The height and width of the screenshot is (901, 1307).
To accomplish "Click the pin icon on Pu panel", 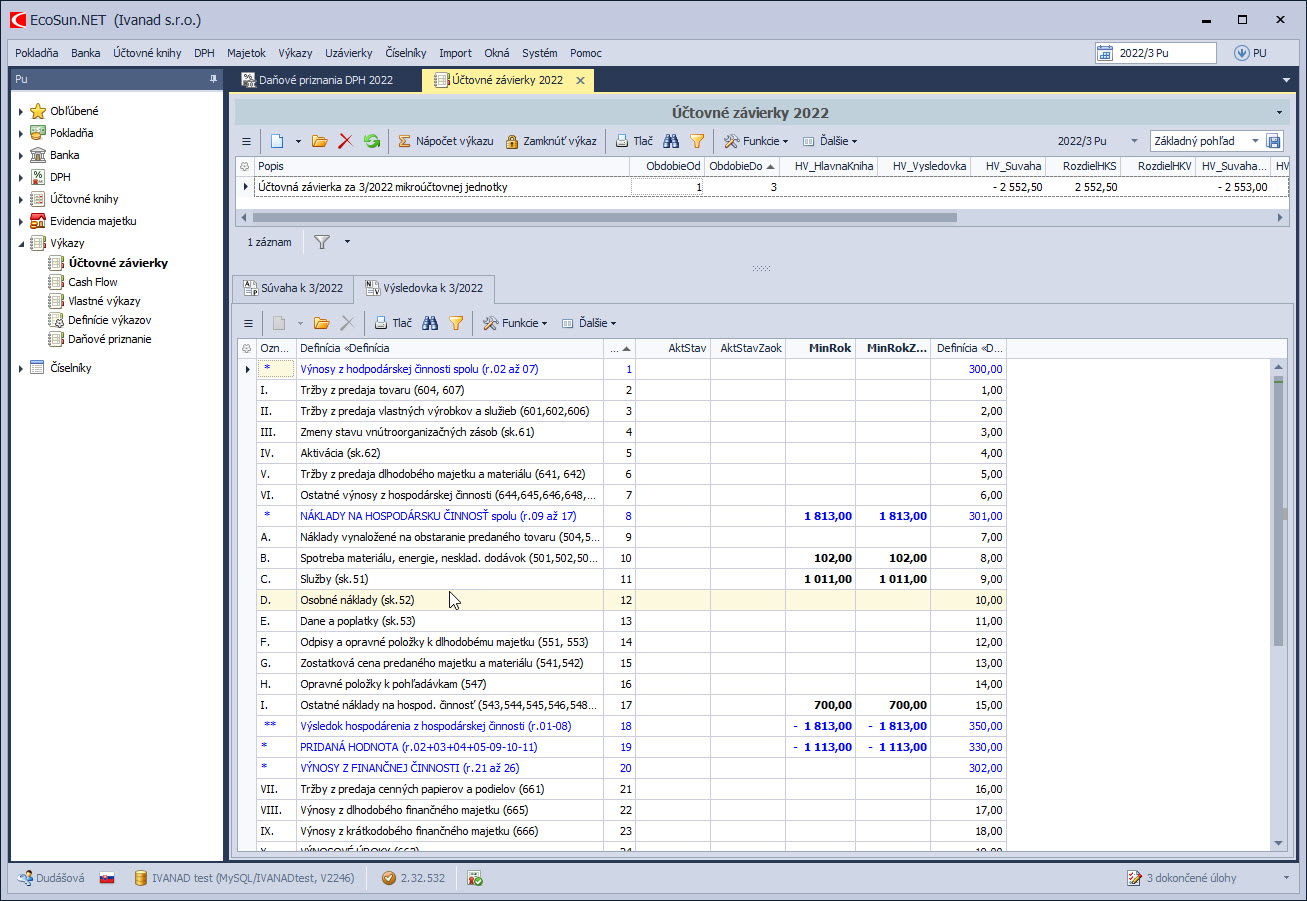I will pos(213,79).
